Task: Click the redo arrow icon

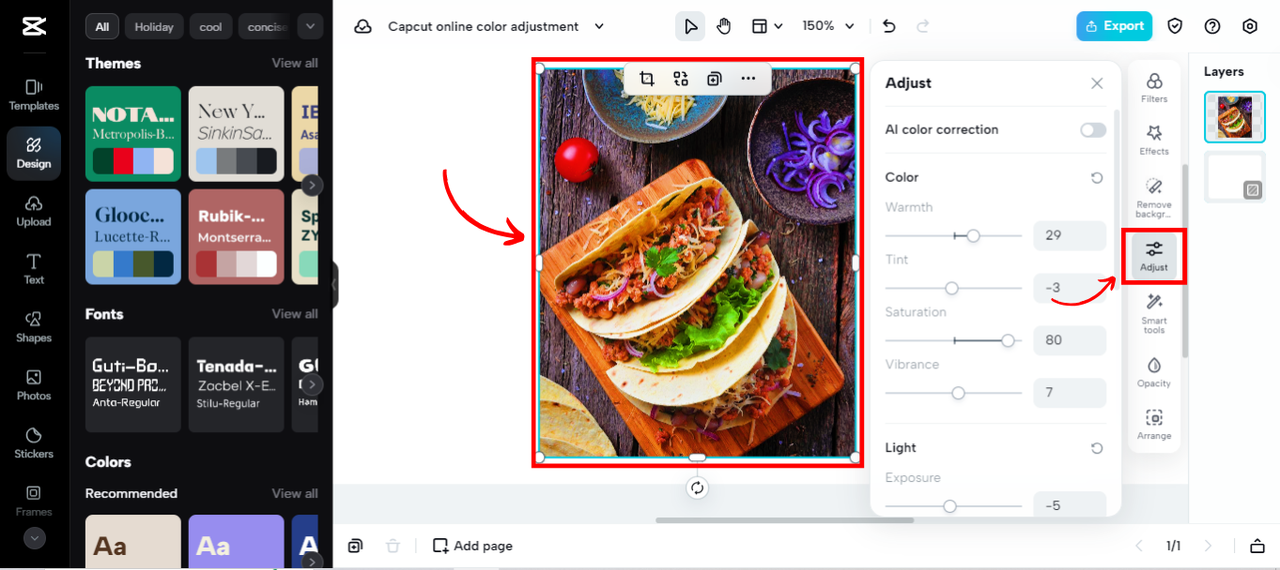Action: pyautogui.click(x=923, y=26)
